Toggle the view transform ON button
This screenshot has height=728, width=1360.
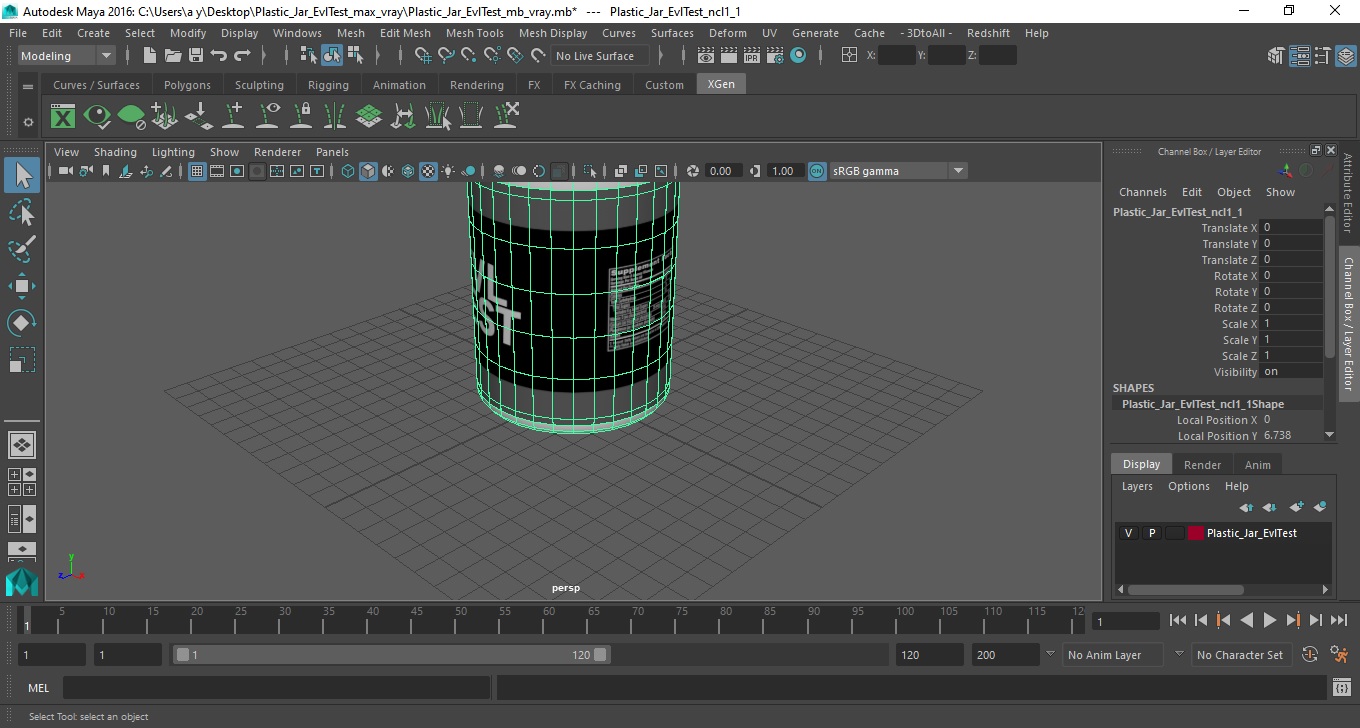click(817, 171)
